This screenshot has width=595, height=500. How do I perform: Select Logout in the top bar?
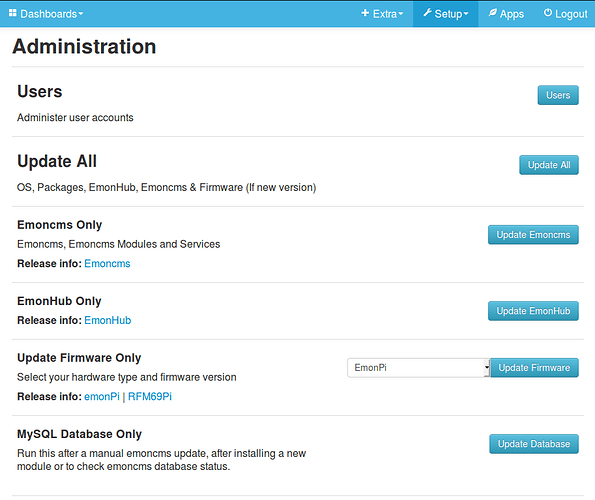[565, 14]
